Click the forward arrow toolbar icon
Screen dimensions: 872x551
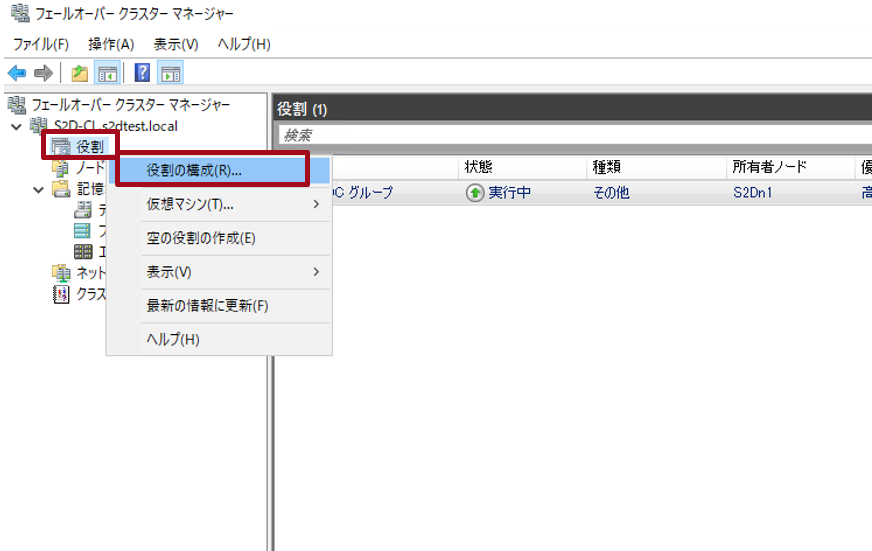tap(43, 73)
